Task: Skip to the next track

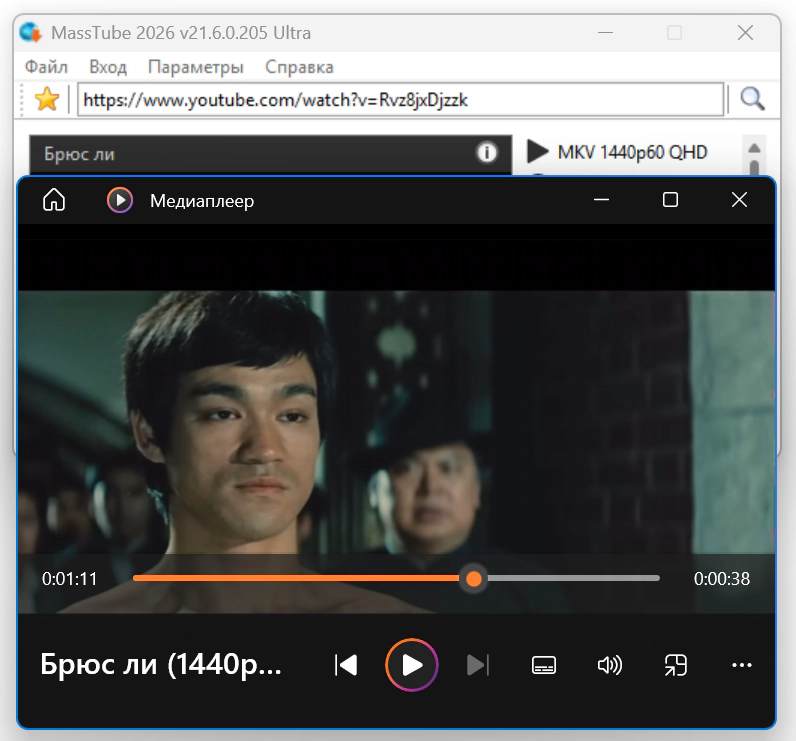Action: click(x=477, y=665)
